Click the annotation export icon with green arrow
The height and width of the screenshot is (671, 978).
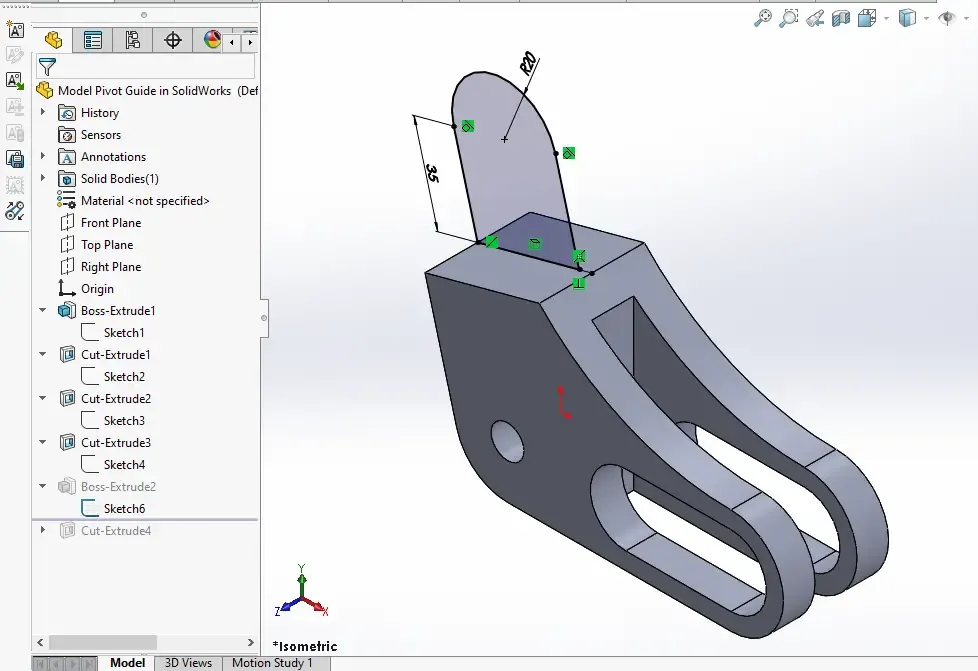pyautogui.click(x=15, y=80)
